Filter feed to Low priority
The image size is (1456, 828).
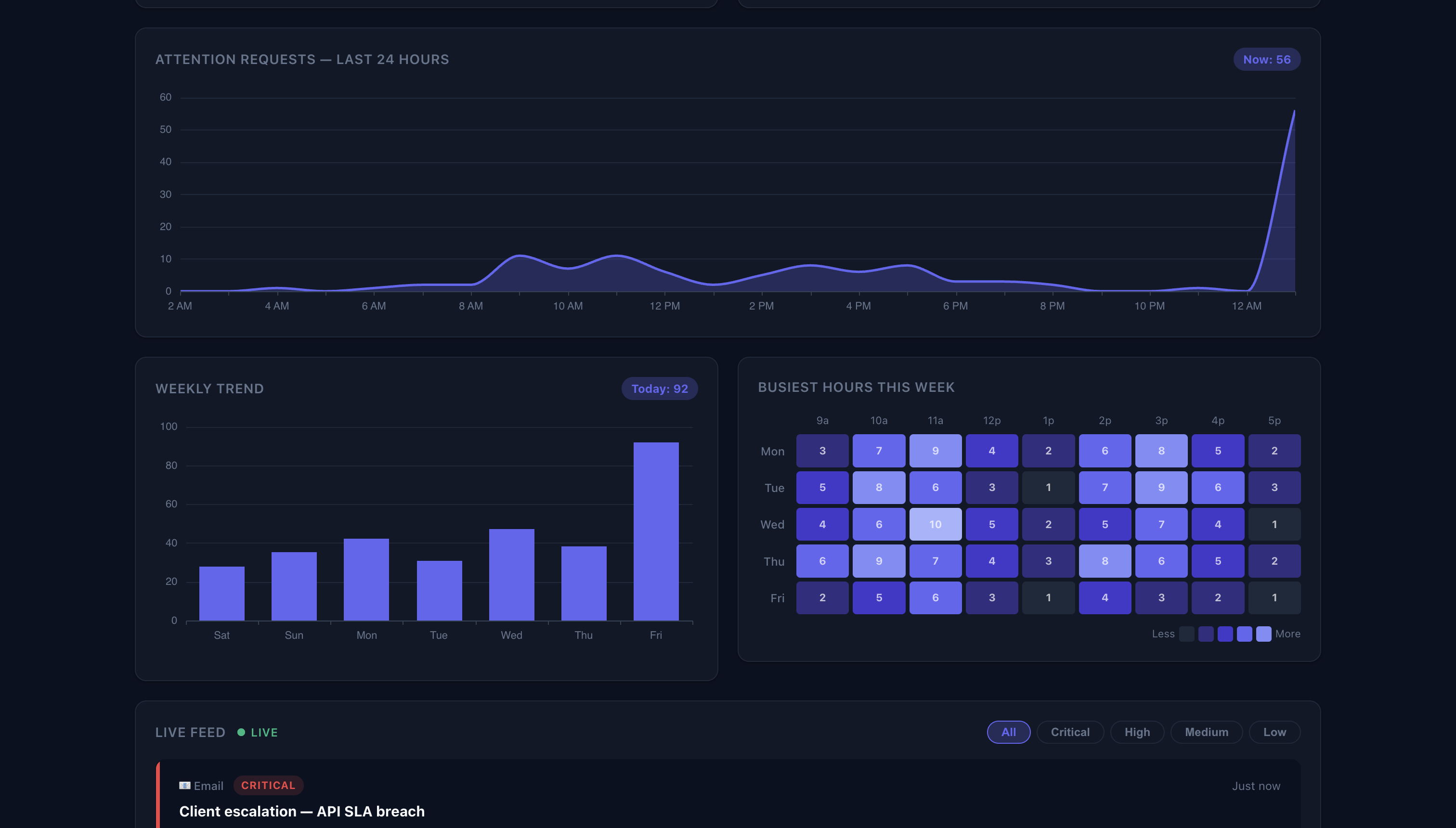1274,733
